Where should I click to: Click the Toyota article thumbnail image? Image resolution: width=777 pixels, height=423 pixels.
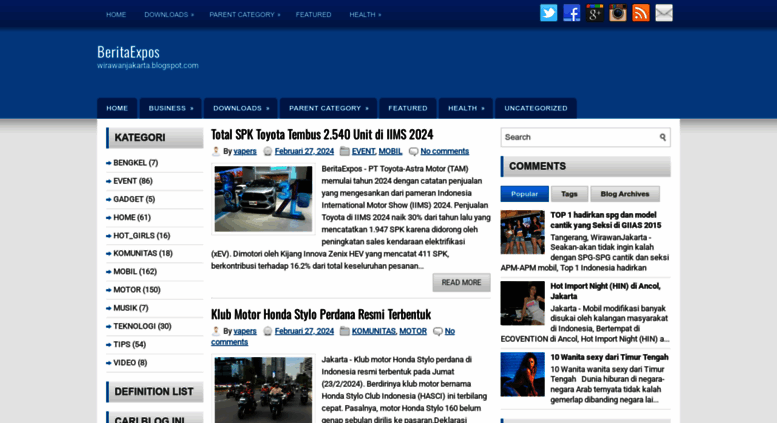[x=263, y=199]
